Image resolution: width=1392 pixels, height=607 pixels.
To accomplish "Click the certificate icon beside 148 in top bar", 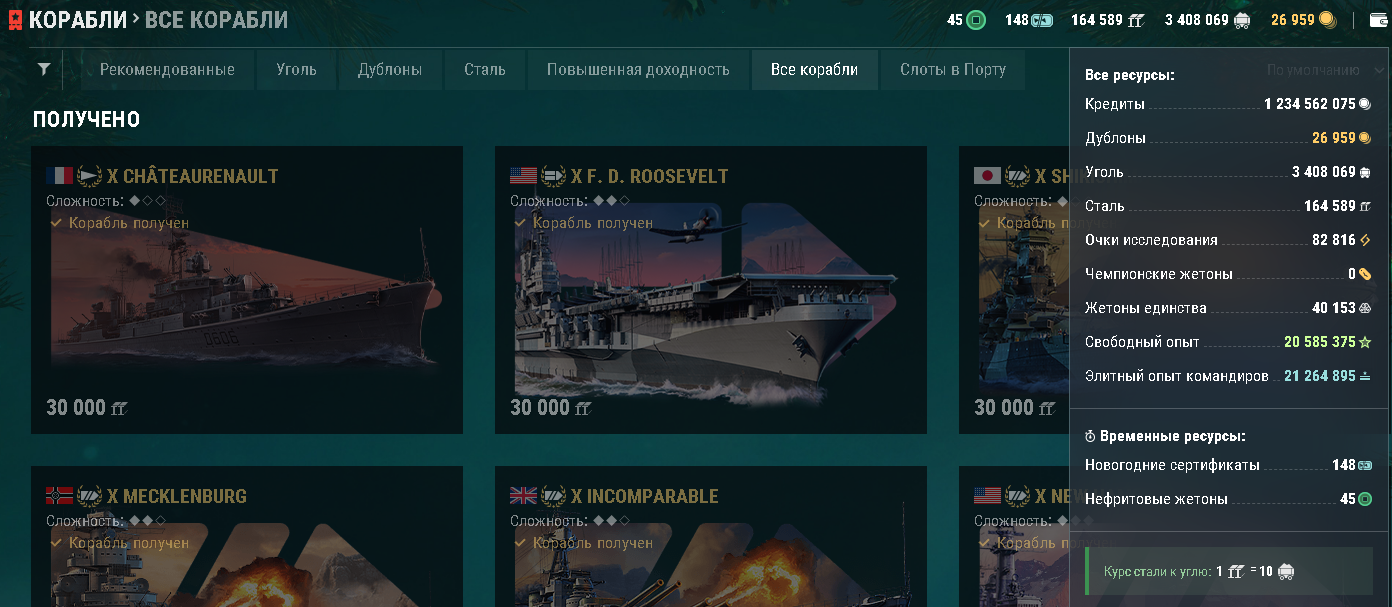I will 1043,20.
